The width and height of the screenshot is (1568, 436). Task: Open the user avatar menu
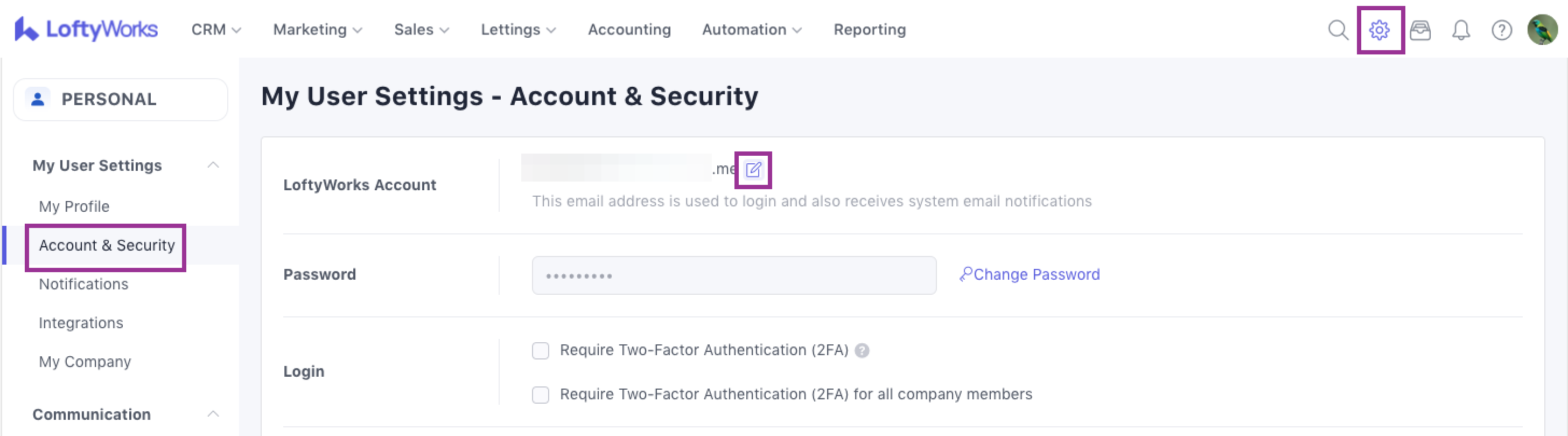(1543, 30)
